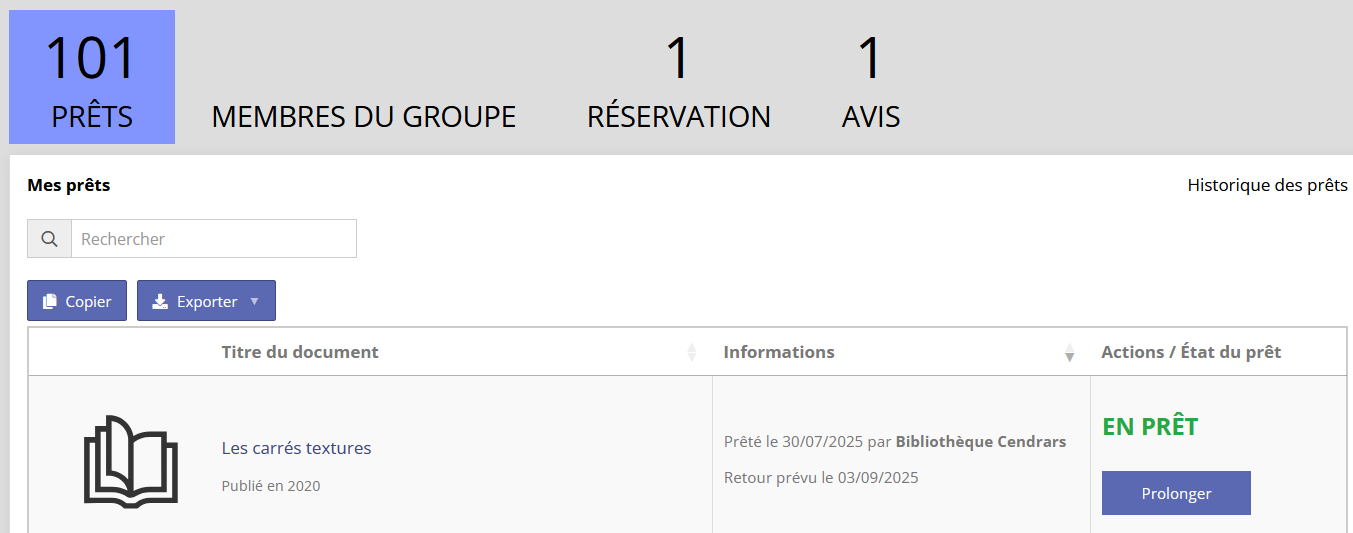This screenshot has height=533, width=1353.
Task: Sort the Informations column using its arrows
Action: point(1069,352)
